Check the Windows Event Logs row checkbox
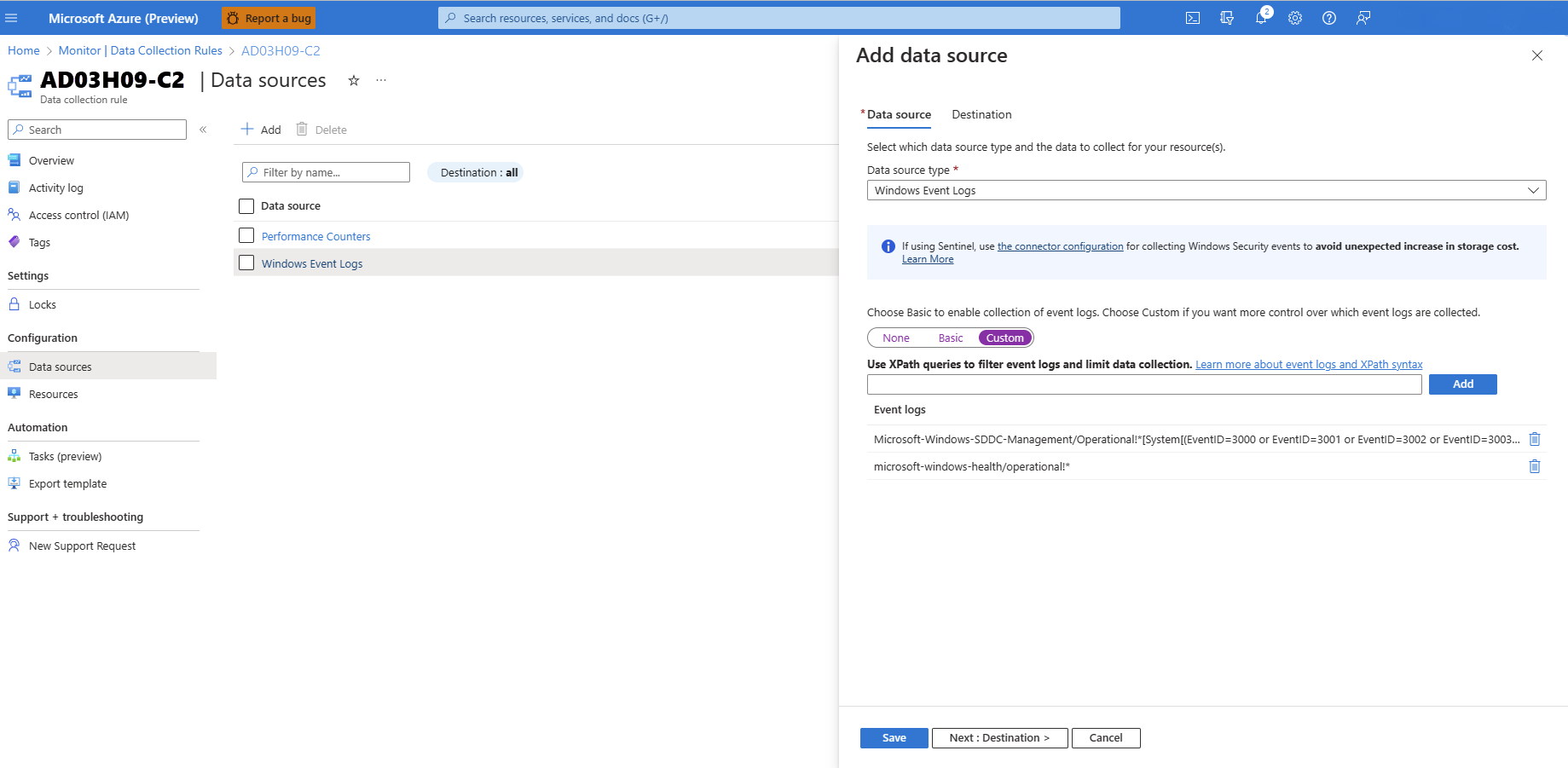Viewport: 1568px width, 768px height. tap(246, 263)
